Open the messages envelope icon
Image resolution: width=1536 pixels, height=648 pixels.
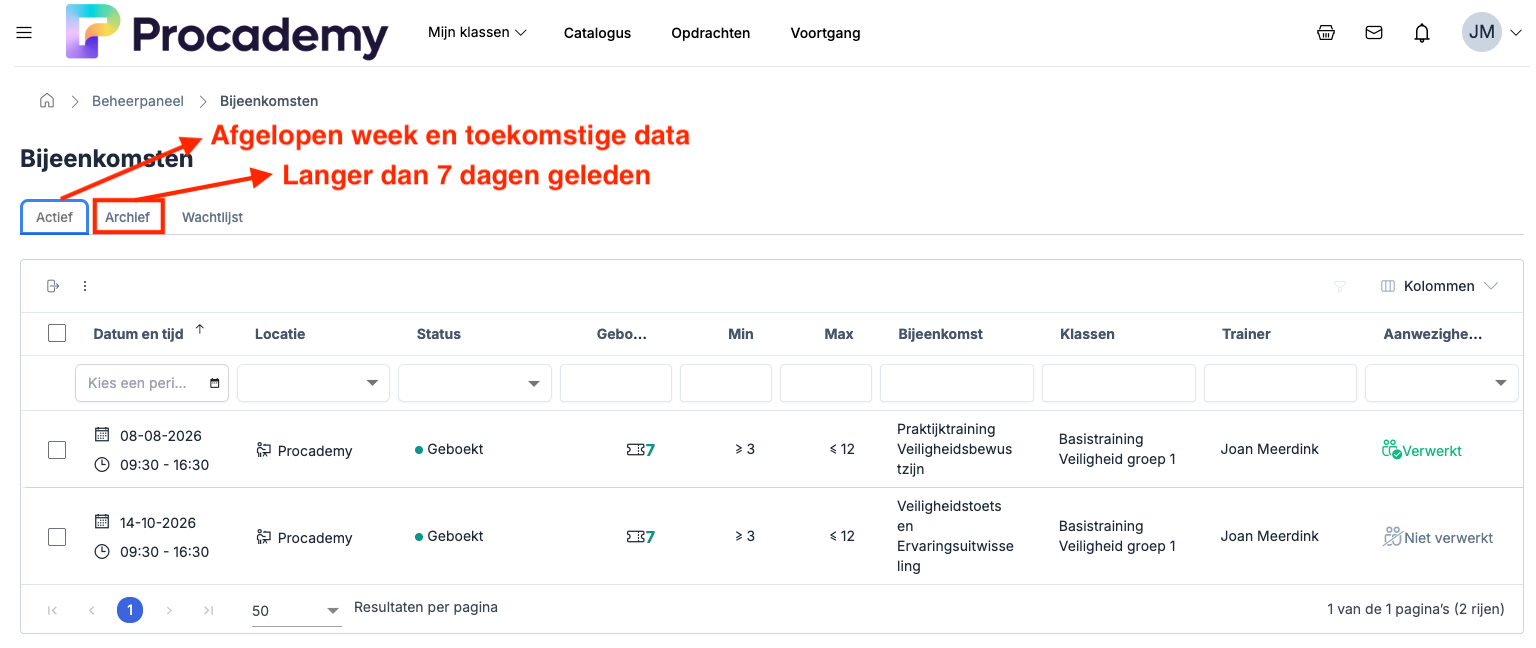coord(1374,33)
